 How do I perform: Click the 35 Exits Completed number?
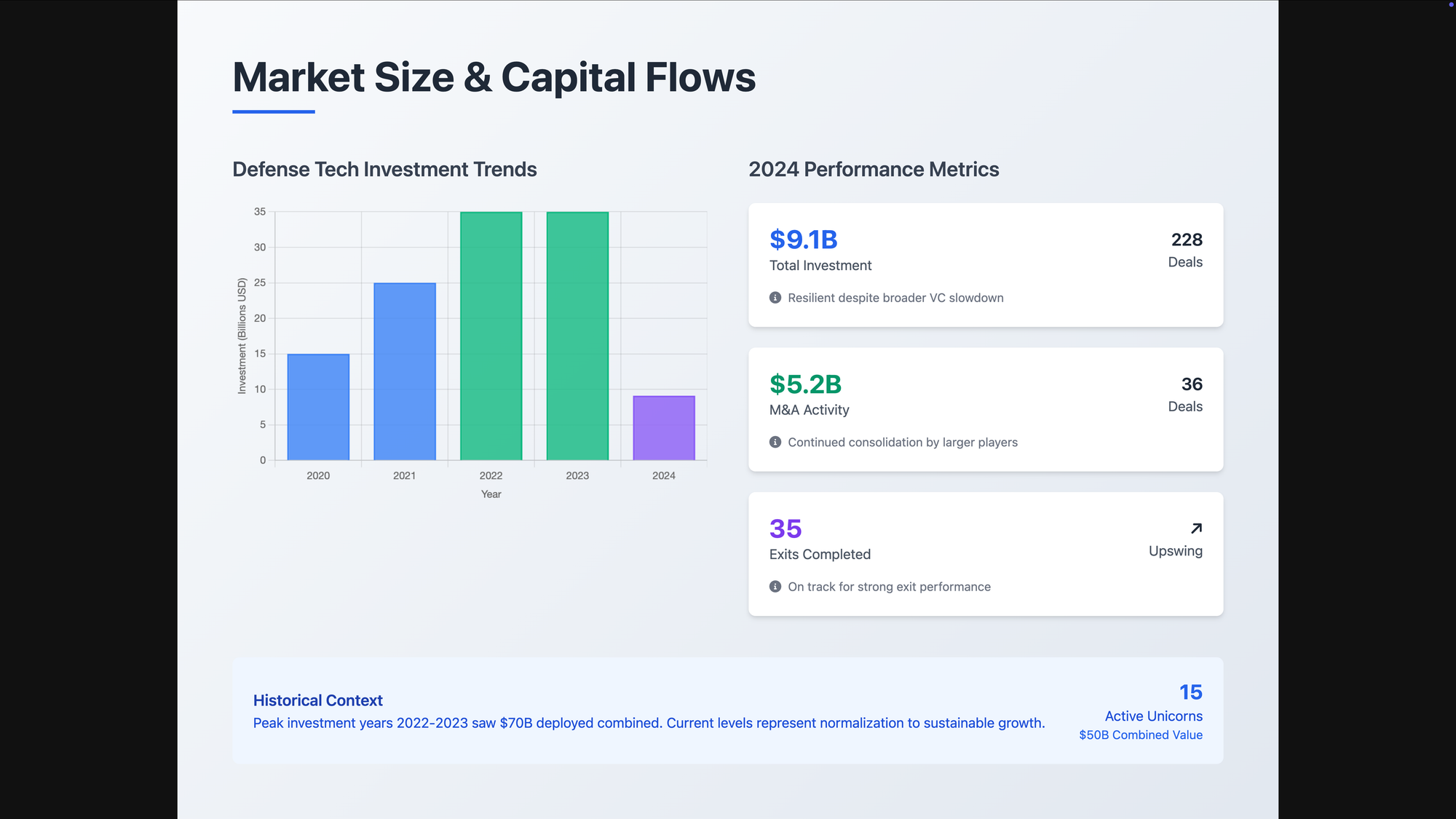tap(786, 529)
